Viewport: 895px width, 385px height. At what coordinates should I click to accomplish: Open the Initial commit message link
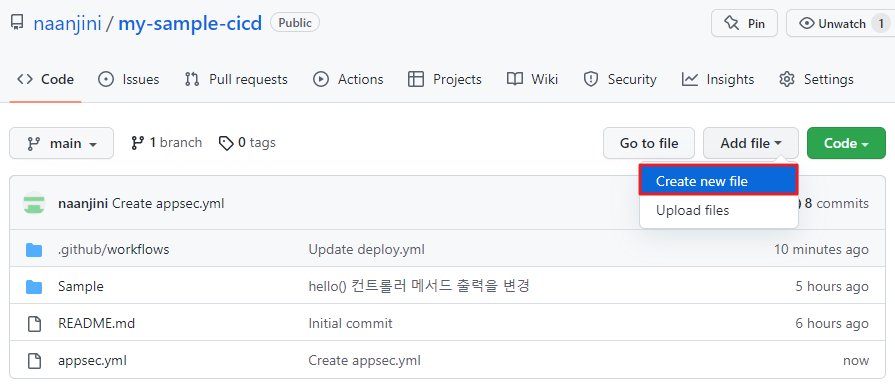coord(350,323)
